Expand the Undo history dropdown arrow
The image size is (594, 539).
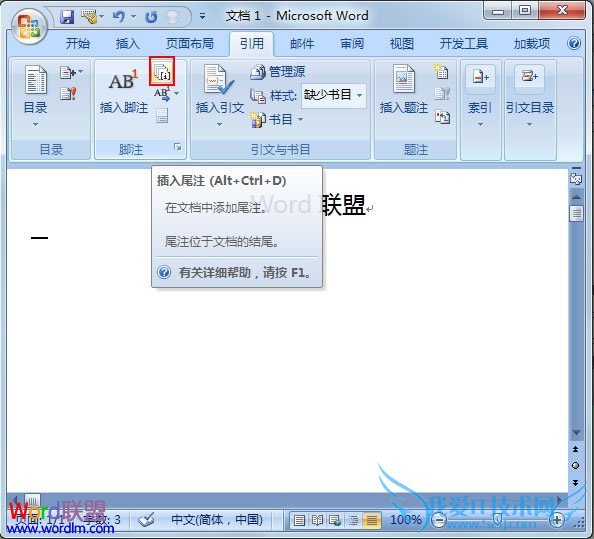133,17
